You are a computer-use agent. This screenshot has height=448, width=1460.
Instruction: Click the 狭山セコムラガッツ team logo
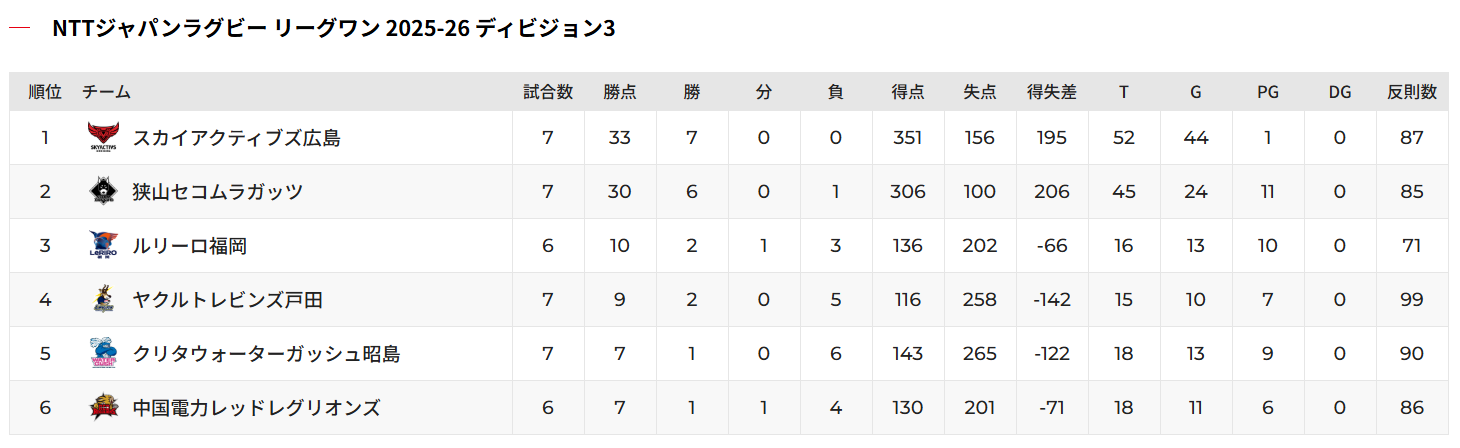(x=103, y=192)
